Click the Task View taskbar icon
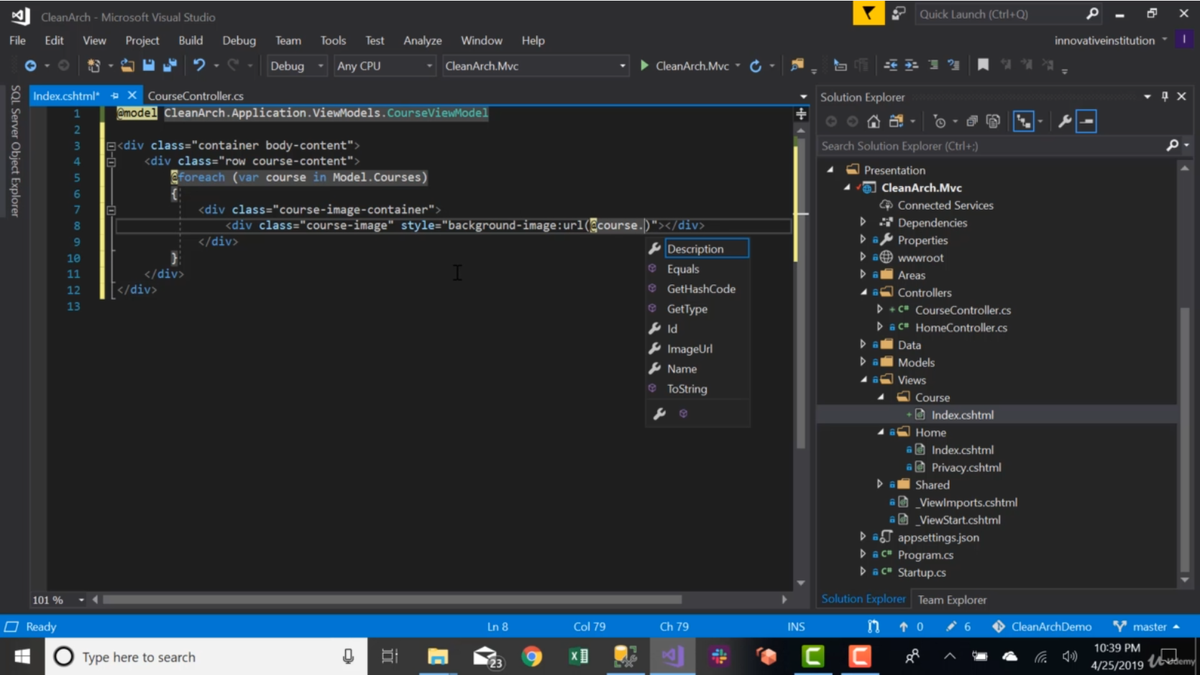 point(390,657)
